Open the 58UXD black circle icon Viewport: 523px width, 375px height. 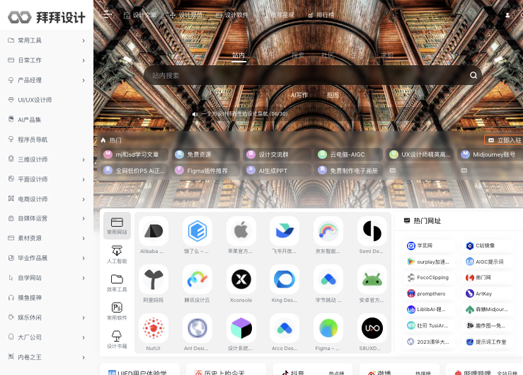click(x=372, y=328)
